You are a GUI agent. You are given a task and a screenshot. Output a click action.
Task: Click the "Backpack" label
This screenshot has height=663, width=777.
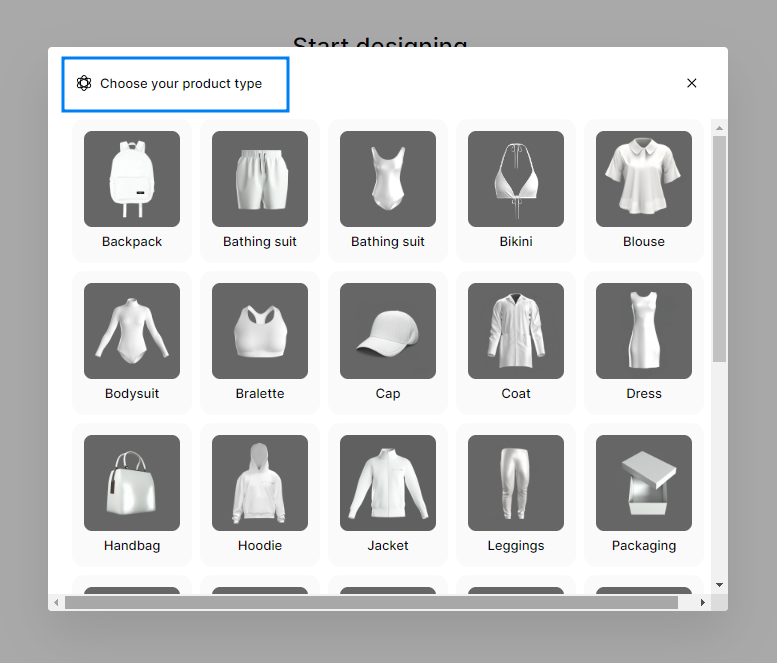pyautogui.click(x=132, y=242)
